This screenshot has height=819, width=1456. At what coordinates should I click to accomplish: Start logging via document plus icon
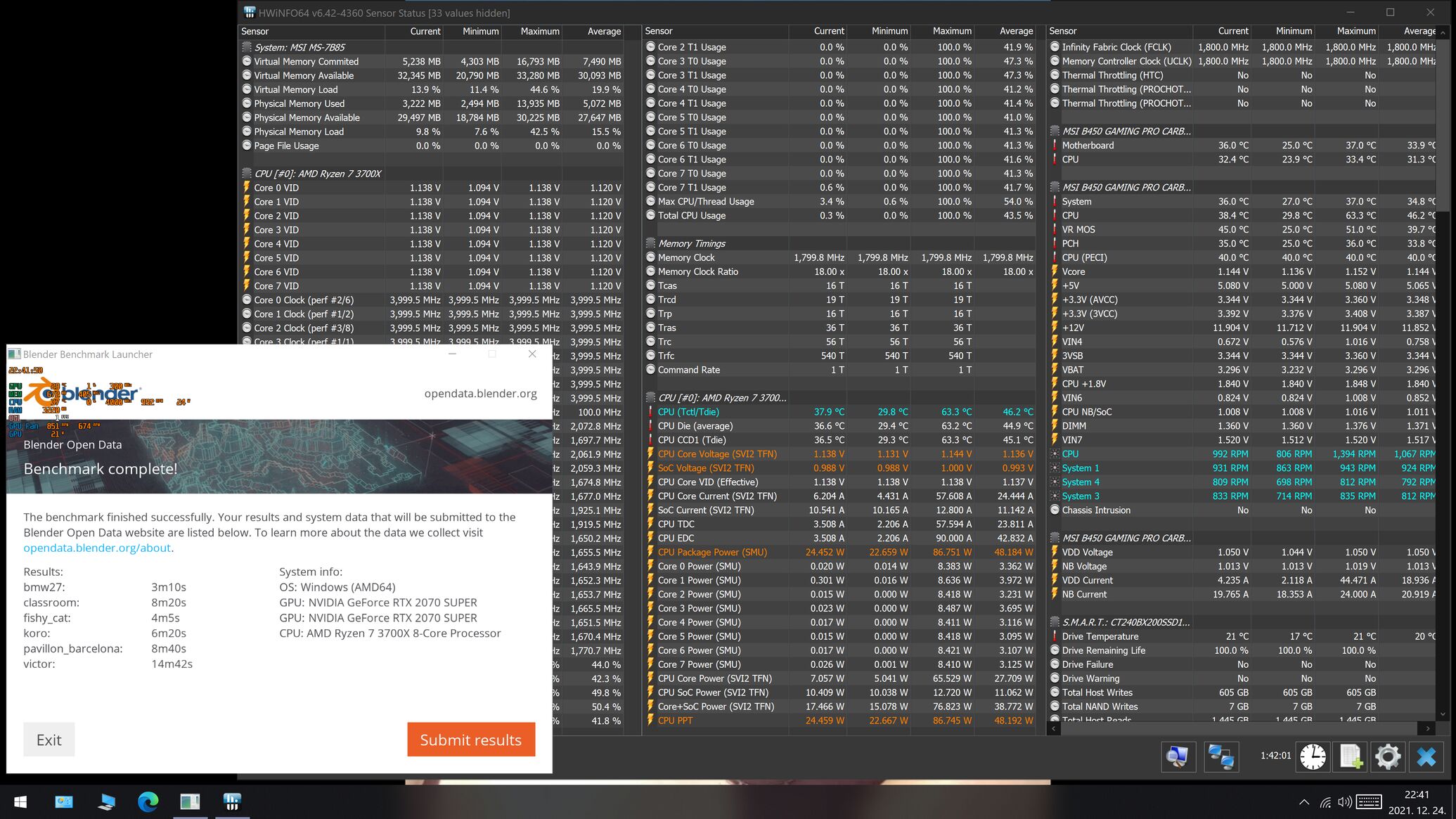tap(1351, 756)
